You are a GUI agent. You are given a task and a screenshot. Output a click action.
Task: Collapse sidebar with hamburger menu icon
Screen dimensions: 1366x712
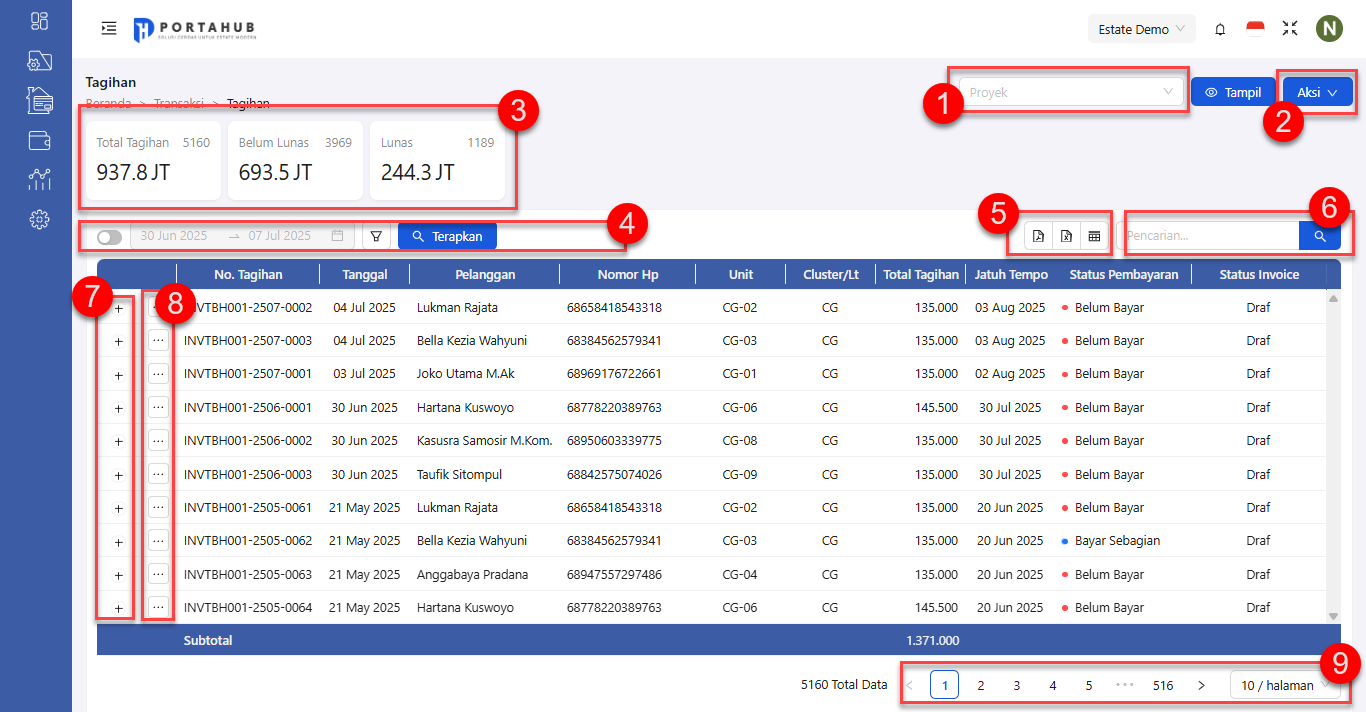[x=109, y=28]
